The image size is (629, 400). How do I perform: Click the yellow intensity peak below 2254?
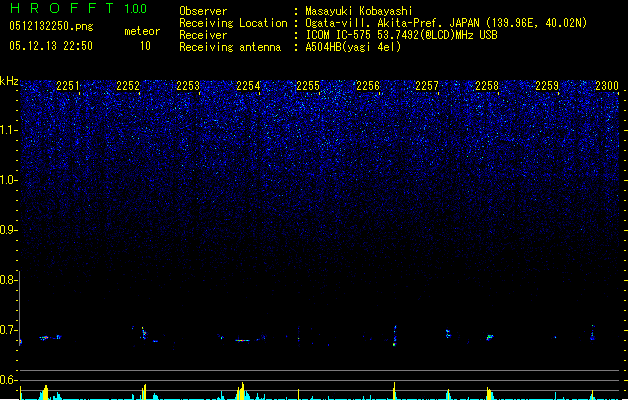click(242, 391)
